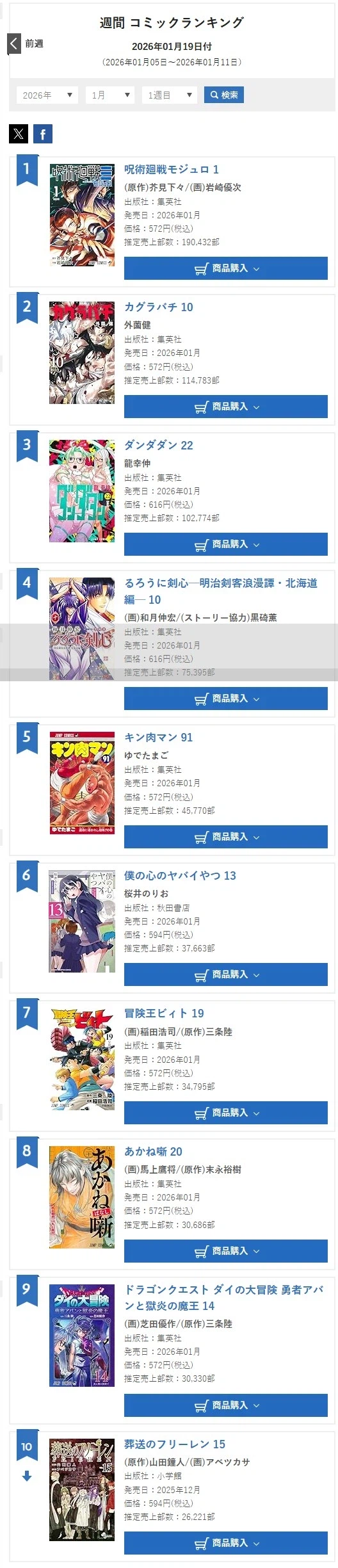
Task: Click the rank 3 ribbon badge
Action: point(27,447)
